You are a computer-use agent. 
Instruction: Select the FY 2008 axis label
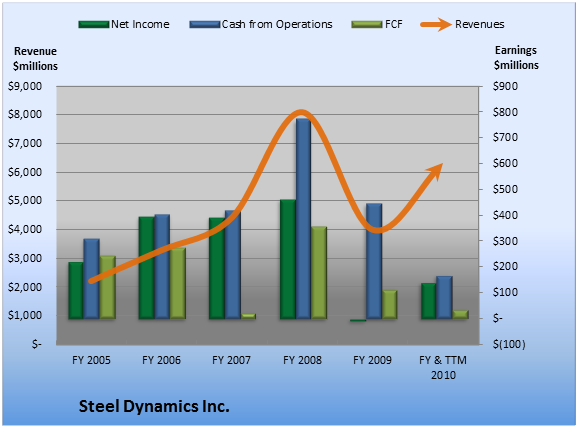(302, 360)
